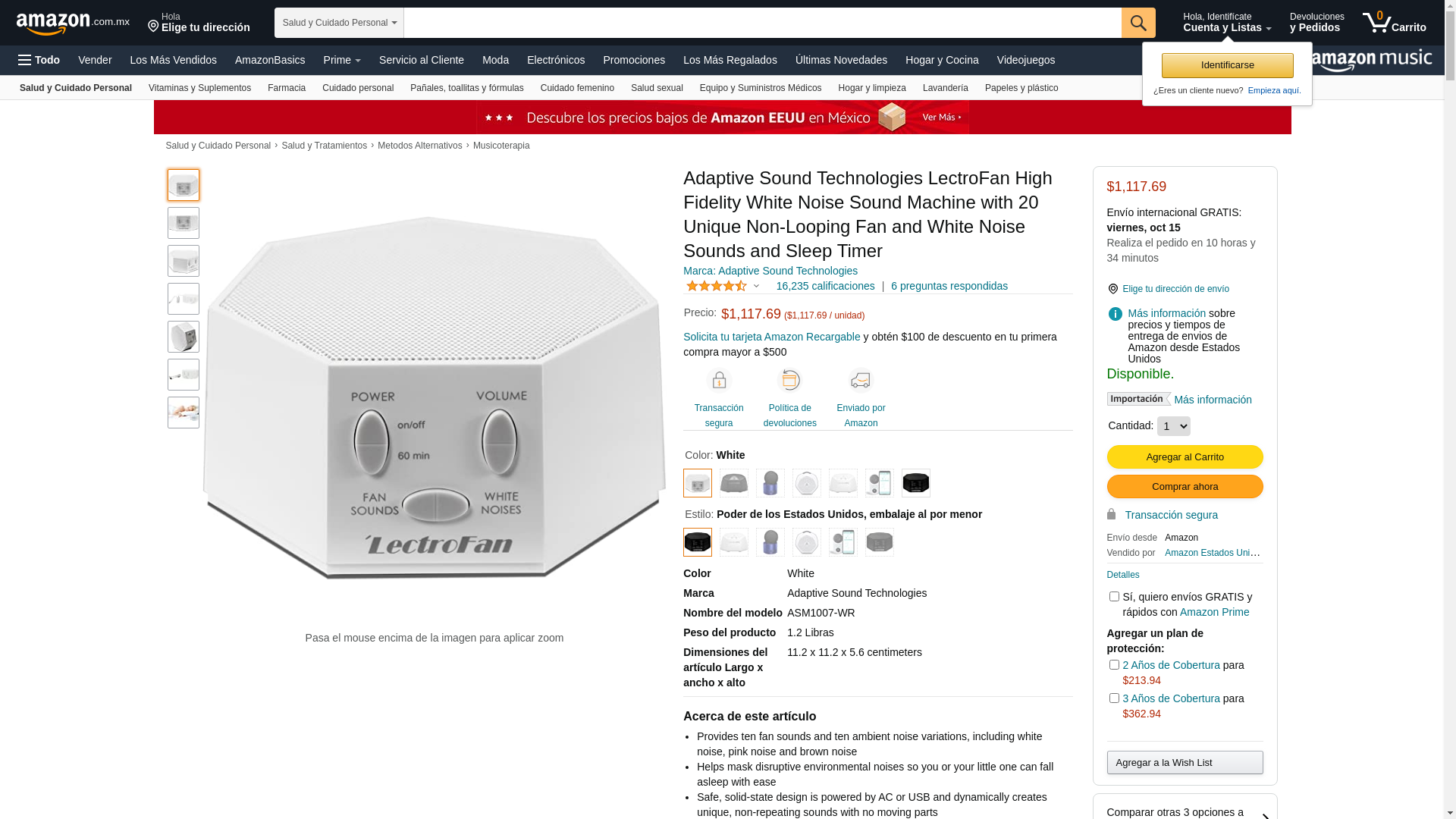The height and width of the screenshot is (819, 1456).
Task: Open the Todo hamburger menu
Action: click(39, 60)
